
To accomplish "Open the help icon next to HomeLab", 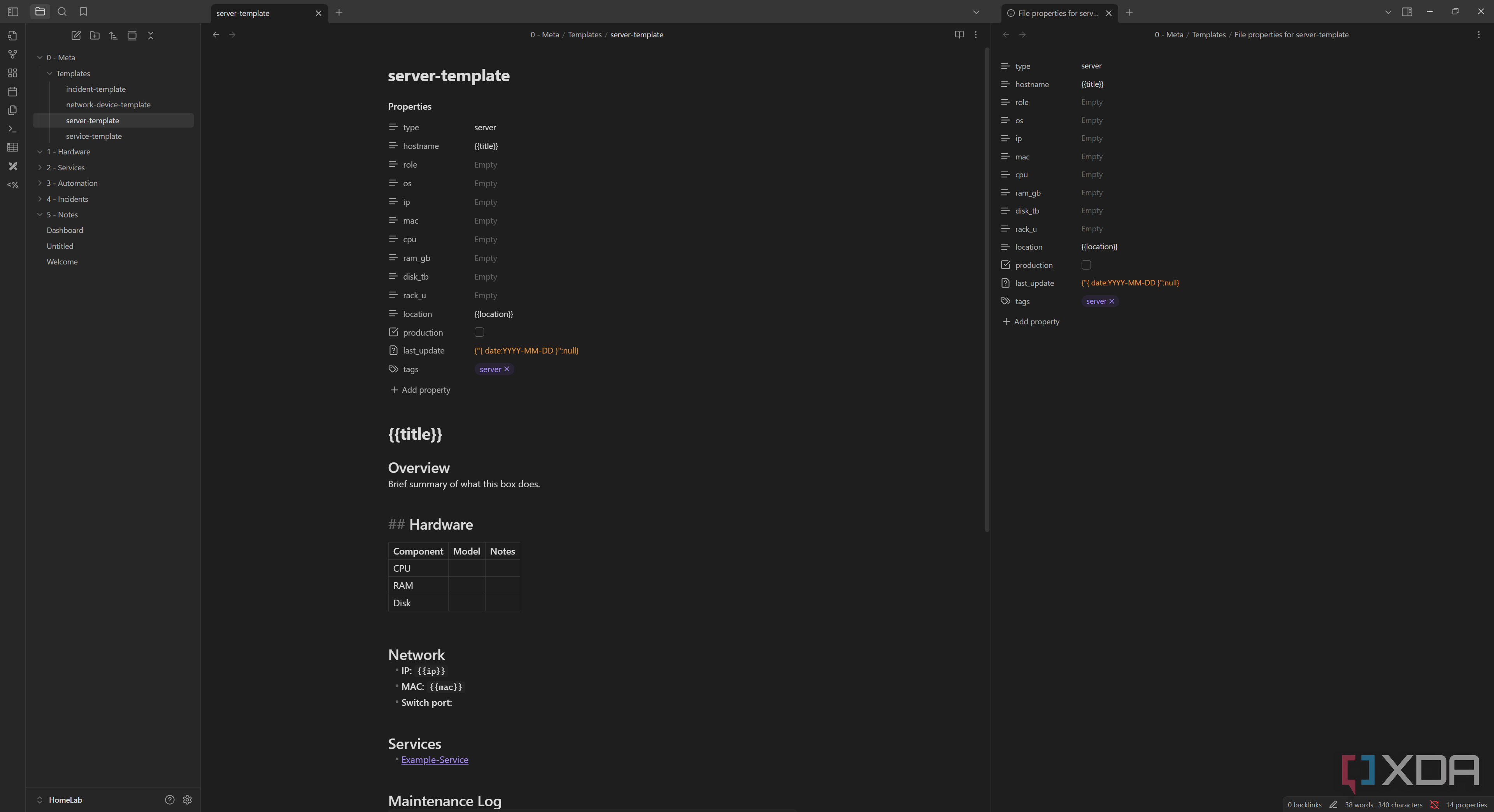I will pyautogui.click(x=169, y=800).
